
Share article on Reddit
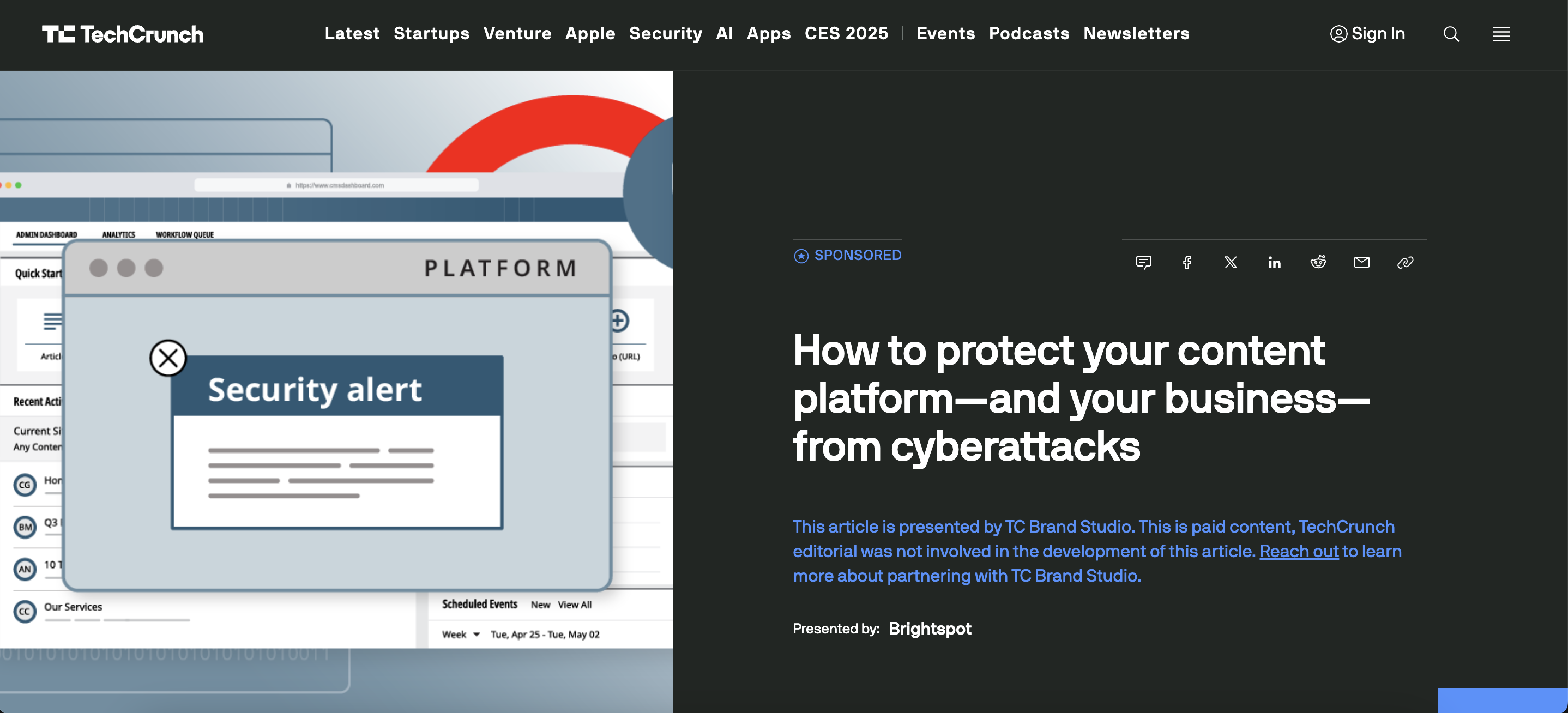(x=1318, y=262)
